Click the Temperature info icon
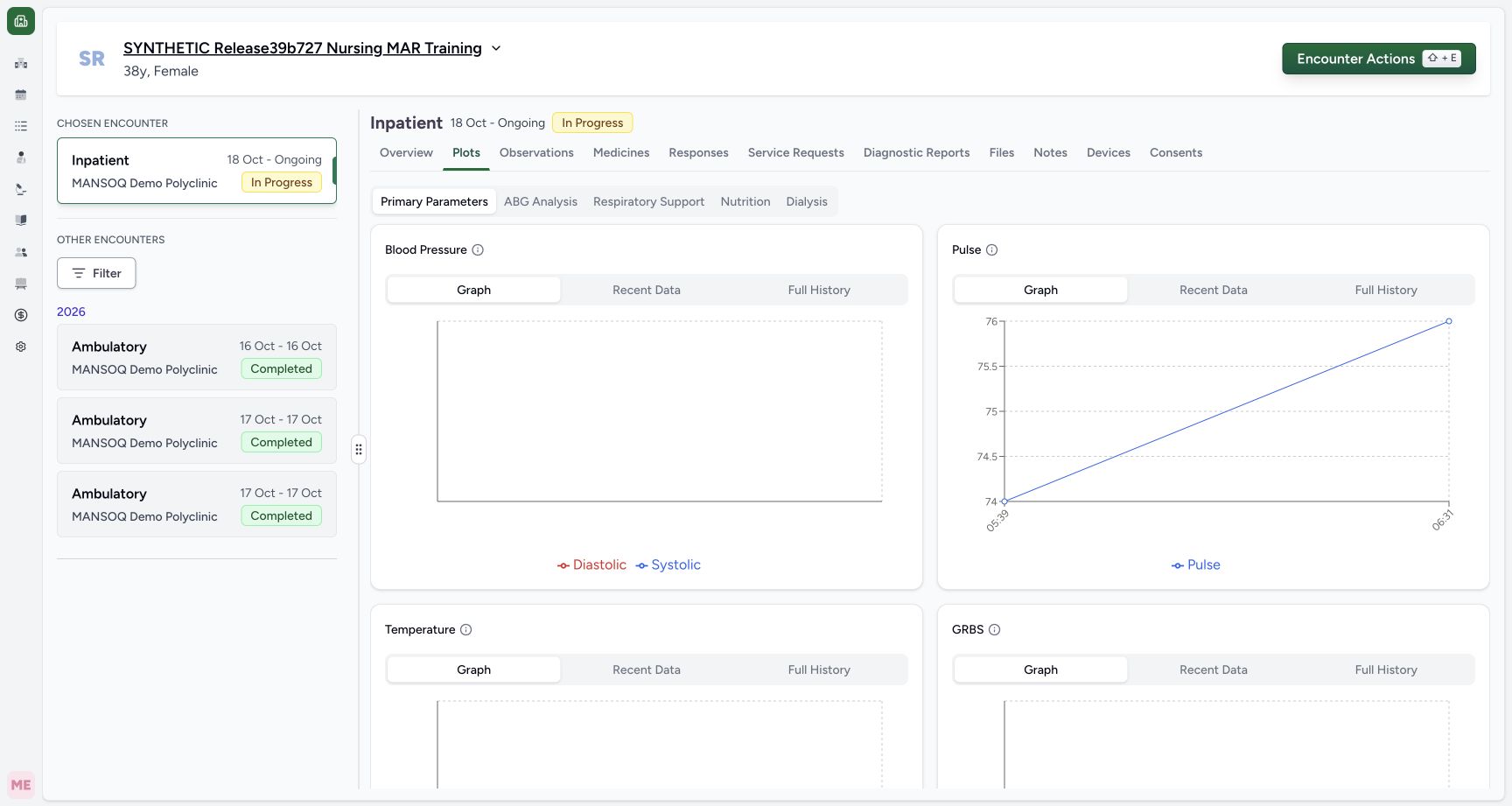Image resolution: width=1512 pixels, height=806 pixels. (466, 629)
